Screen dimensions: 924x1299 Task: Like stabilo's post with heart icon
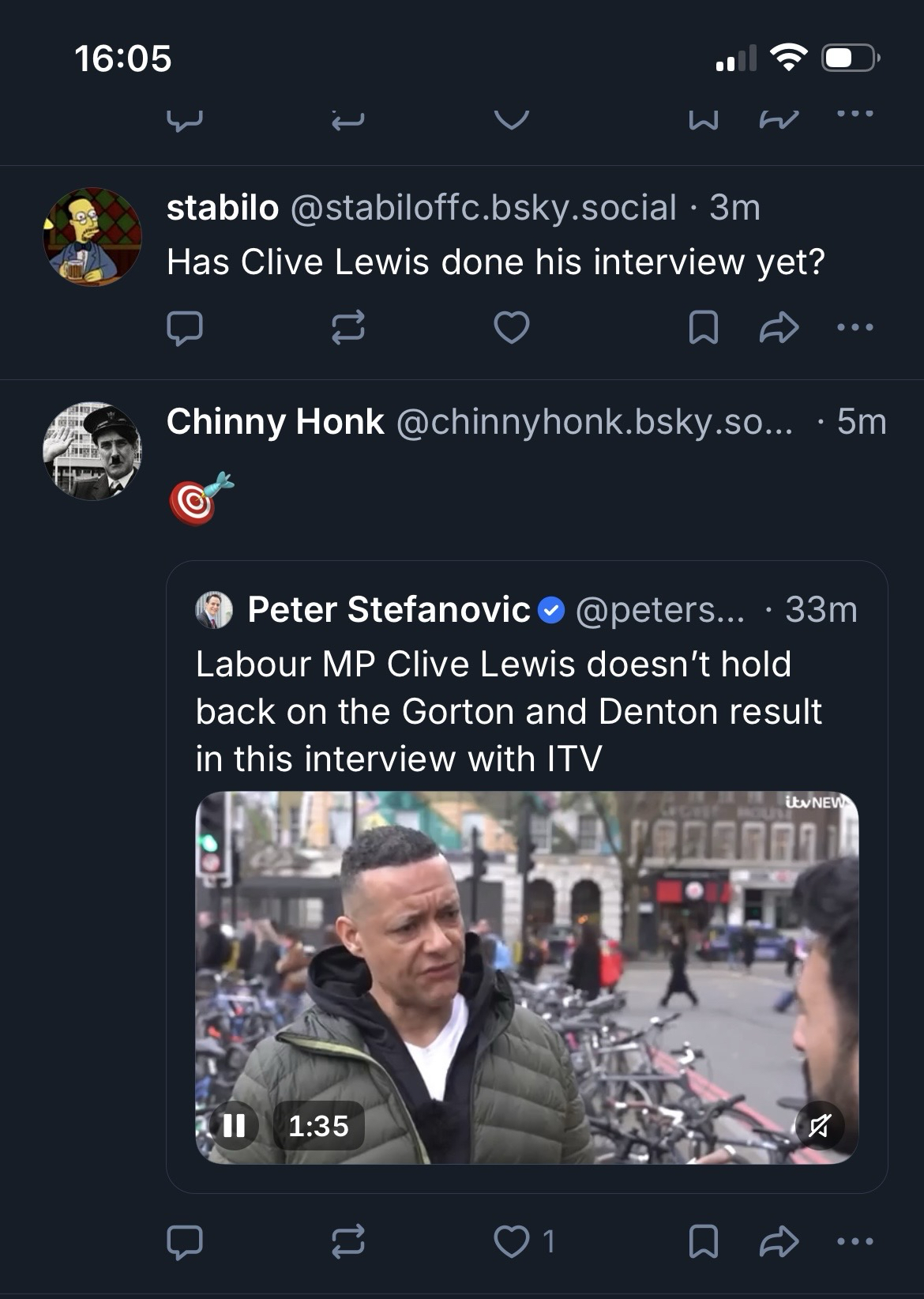point(511,328)
